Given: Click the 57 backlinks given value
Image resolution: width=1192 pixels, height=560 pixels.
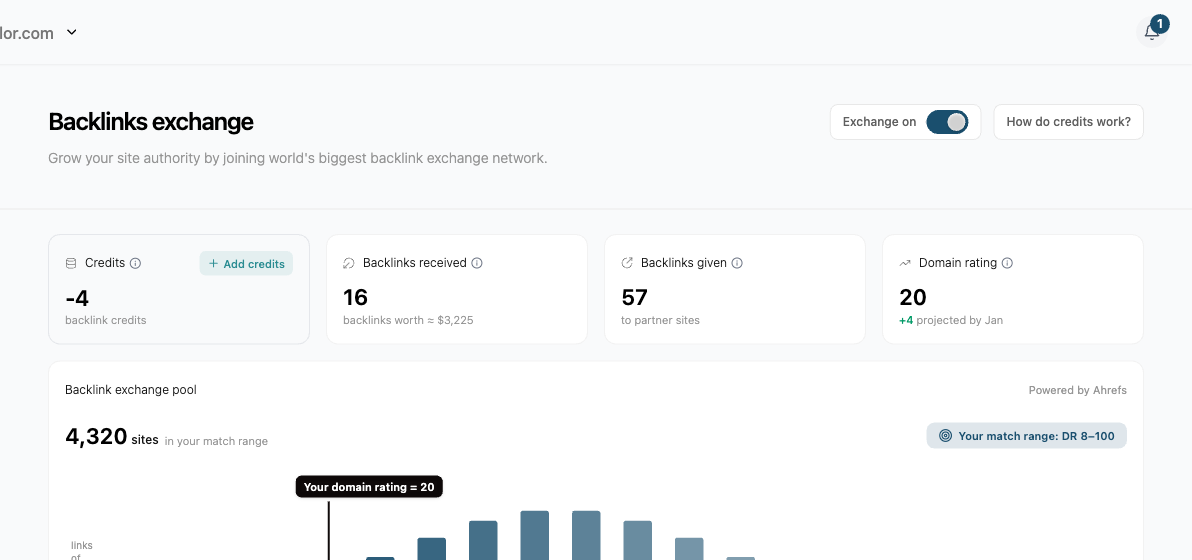Looking at the screenshot, I should [634, 297].
